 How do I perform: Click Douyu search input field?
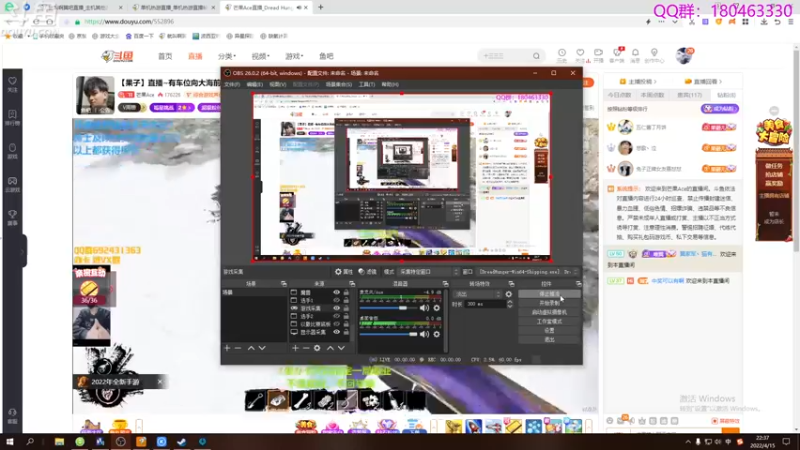(505, 56)
